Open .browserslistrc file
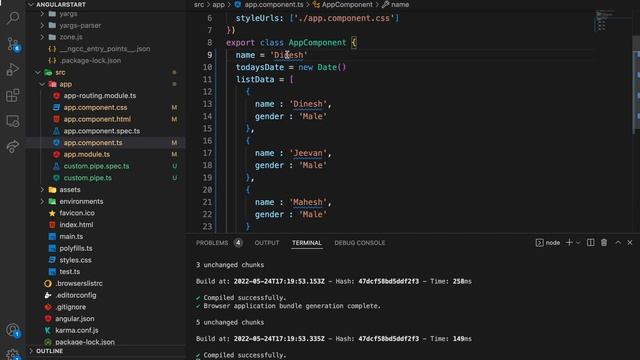This screenshot has height=360, width=640. tap(79, 283)
